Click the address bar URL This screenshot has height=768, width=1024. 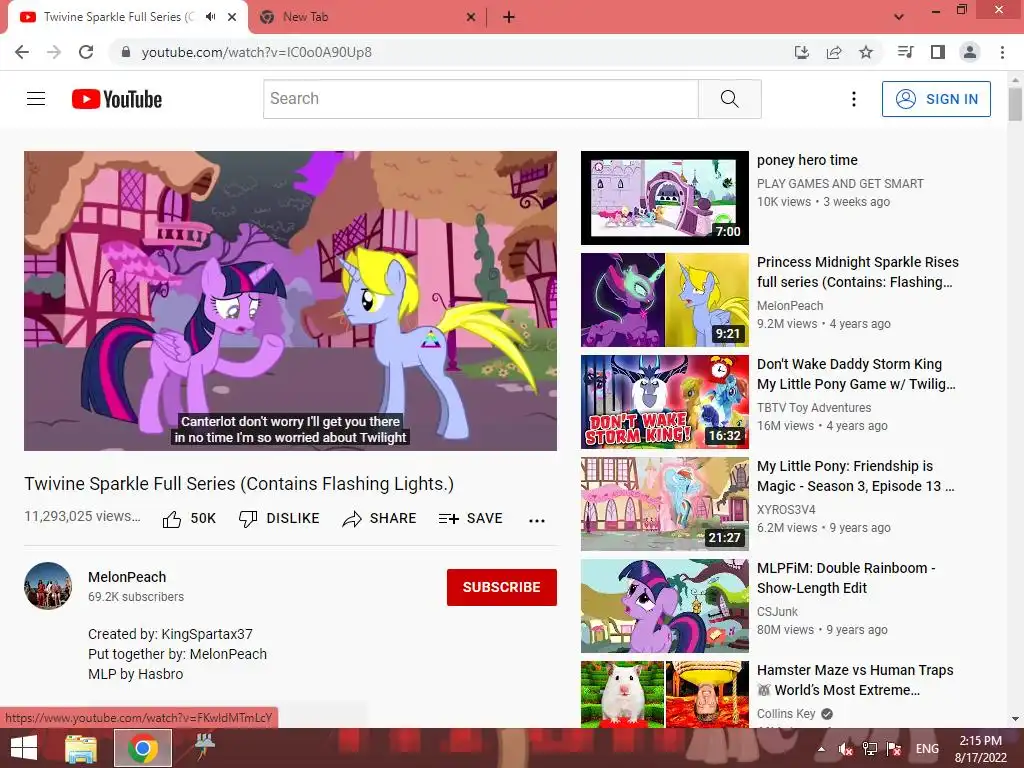pos(257,52)
